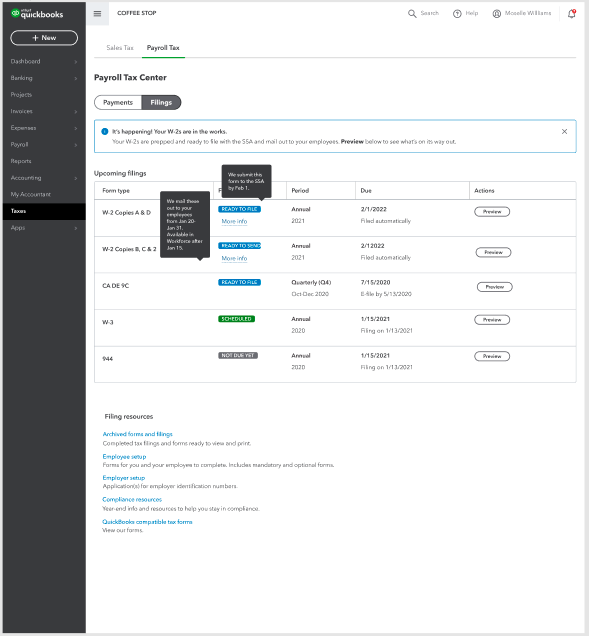589x636 pixels.
Task: Expand the Apps sidebar chevron
Action: (x=76, y=228)
